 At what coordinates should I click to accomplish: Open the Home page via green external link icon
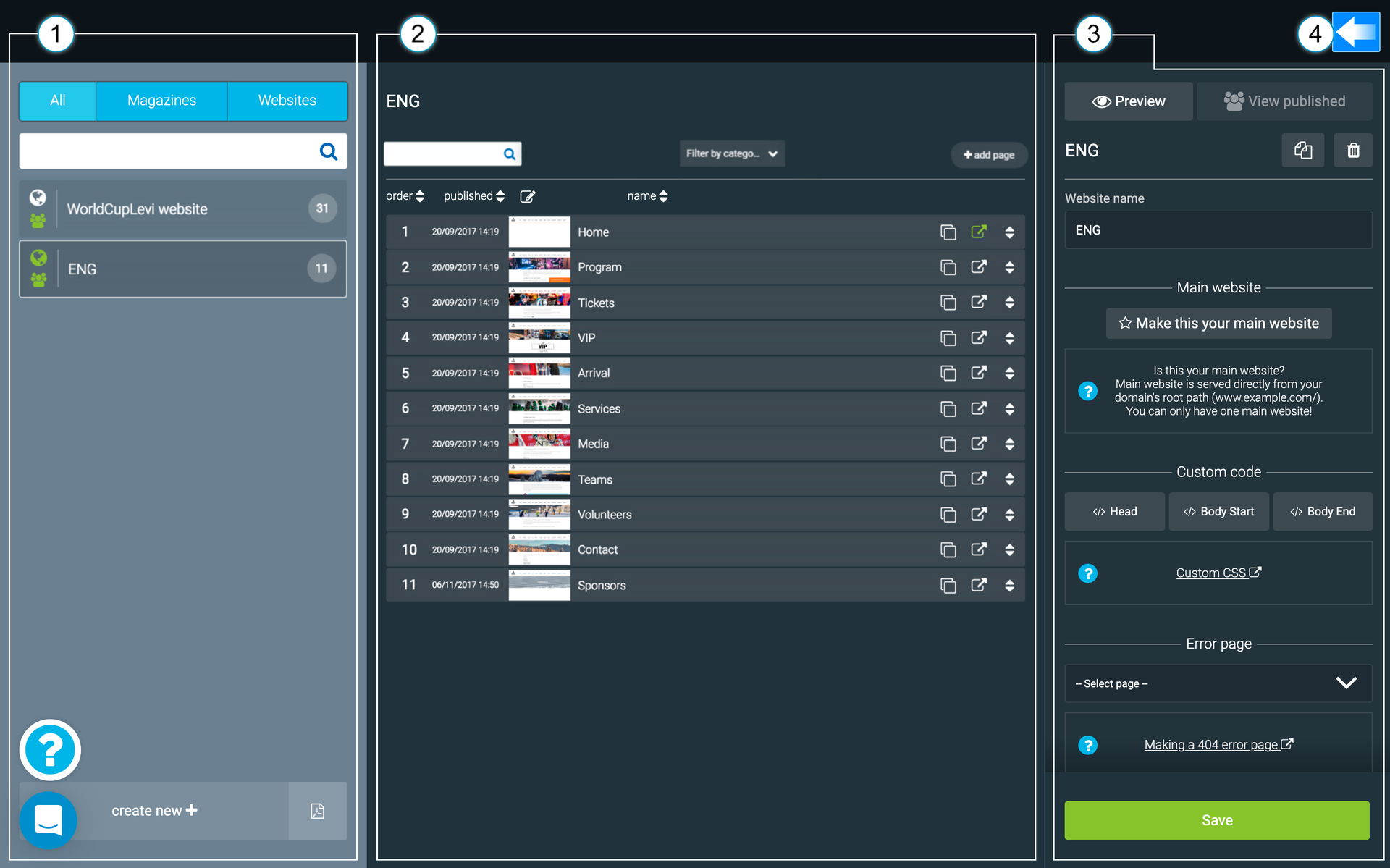click(979, 232)
